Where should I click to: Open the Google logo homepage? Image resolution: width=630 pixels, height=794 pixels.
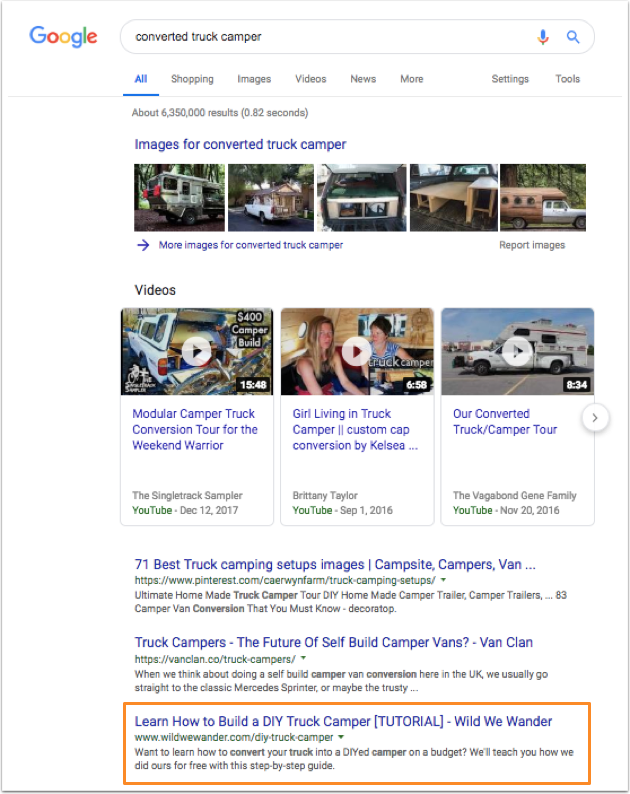pyautogui.click(x=63, y=37)
